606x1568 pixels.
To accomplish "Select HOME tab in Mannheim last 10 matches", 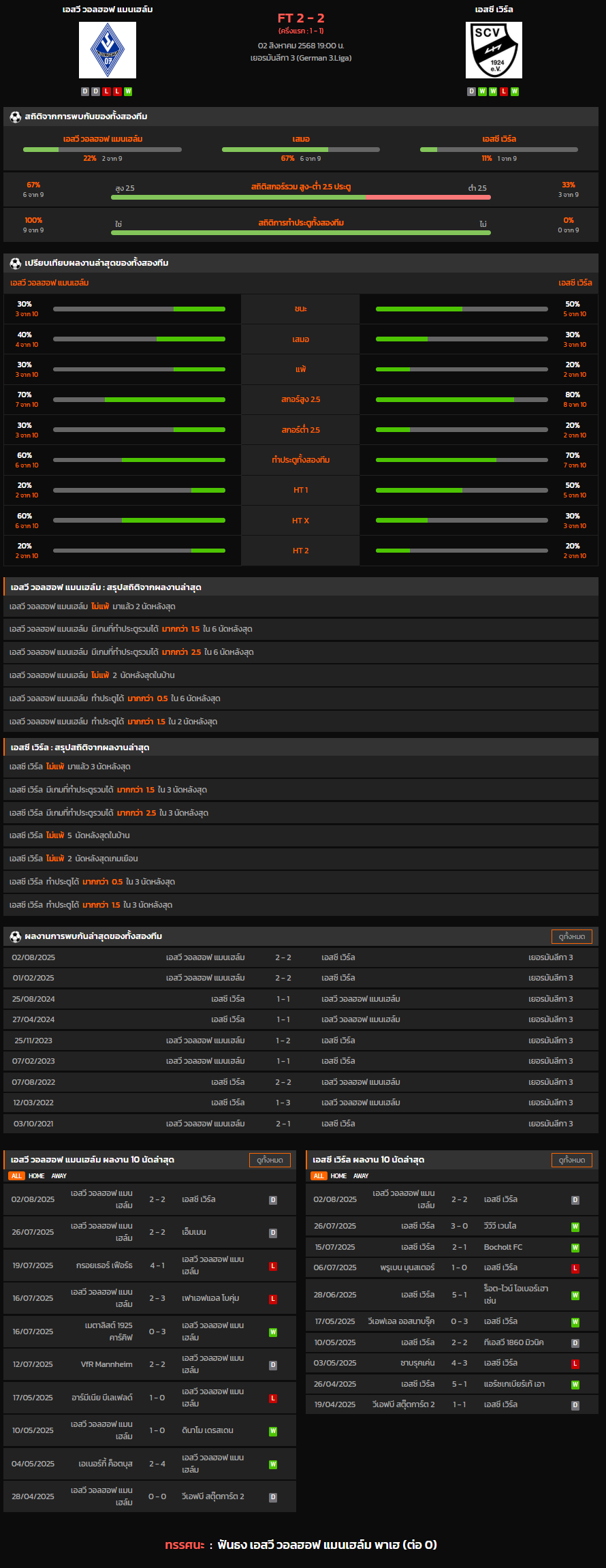I will click(x=37, y=1175).
